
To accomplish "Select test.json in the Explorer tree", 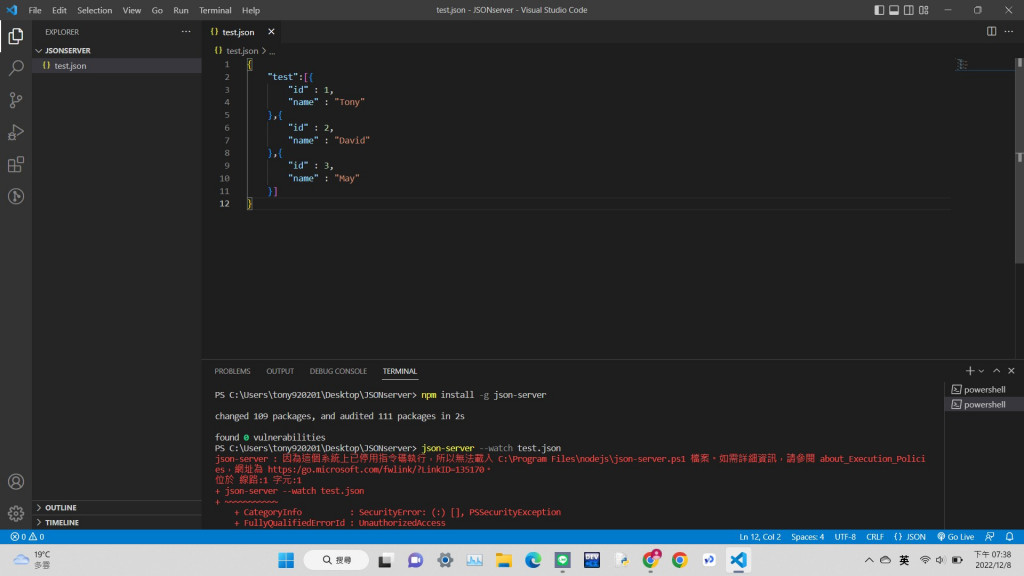I will (70, 66).
